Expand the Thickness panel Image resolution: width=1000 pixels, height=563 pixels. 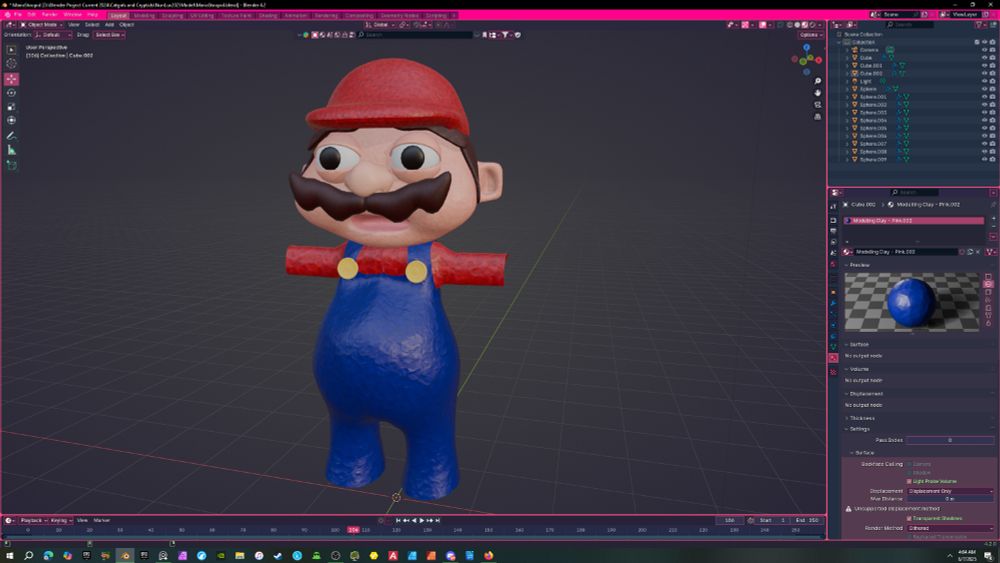(861, 418)
